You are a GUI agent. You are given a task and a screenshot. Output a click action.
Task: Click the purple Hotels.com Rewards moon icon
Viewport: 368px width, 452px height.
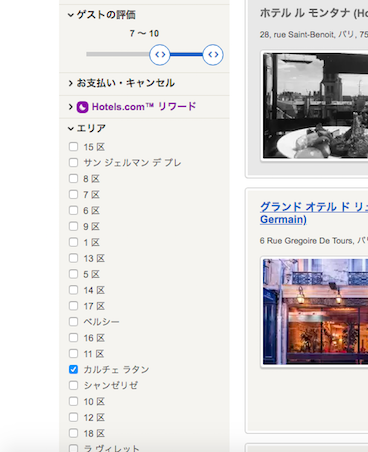82,107
